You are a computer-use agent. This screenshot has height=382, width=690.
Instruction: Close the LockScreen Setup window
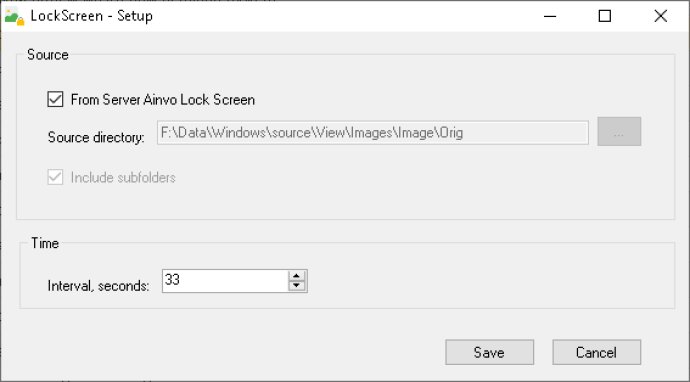point(661,16)
